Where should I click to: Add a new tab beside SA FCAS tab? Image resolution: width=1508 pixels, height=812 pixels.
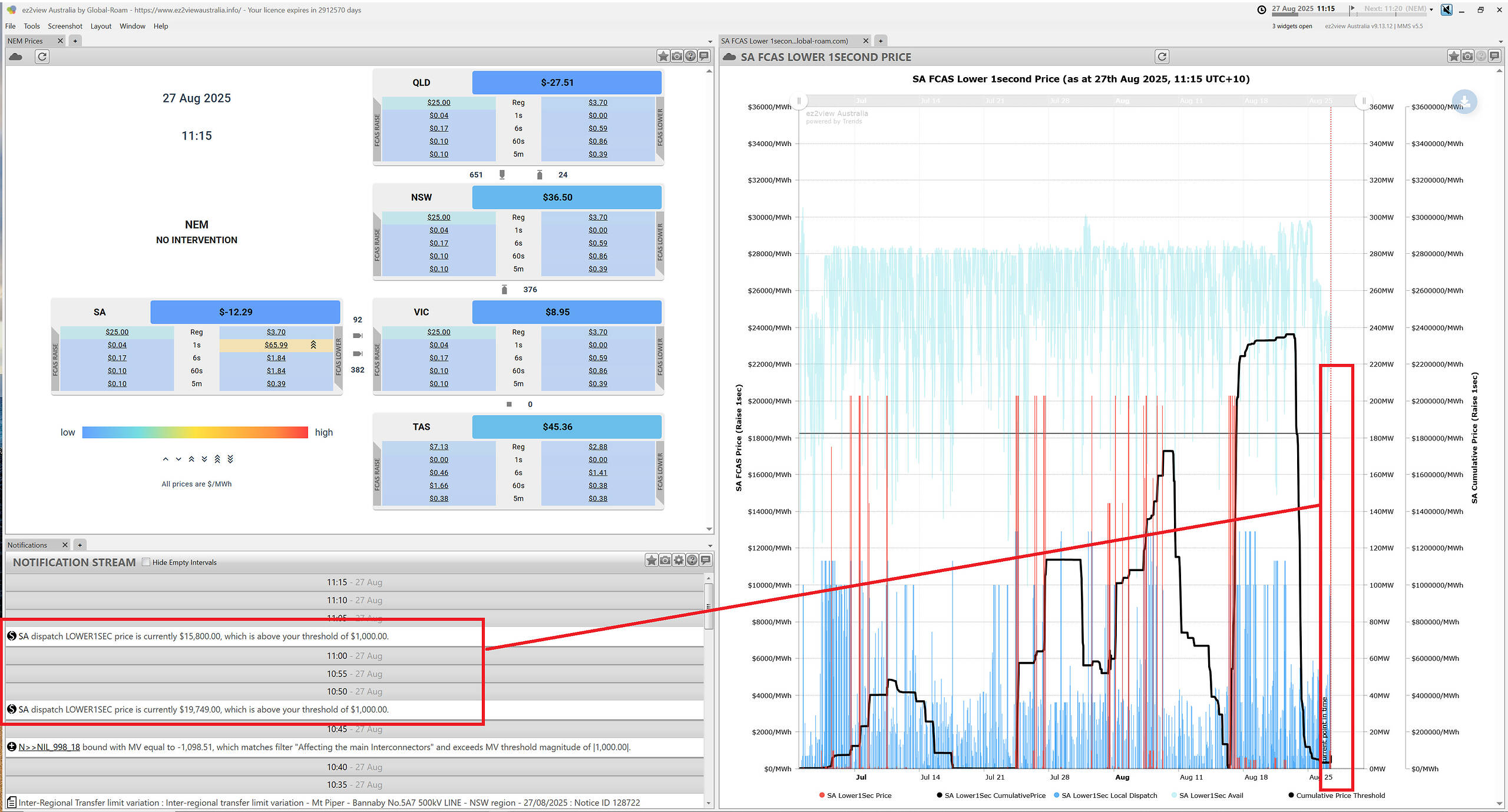point(881,41)
